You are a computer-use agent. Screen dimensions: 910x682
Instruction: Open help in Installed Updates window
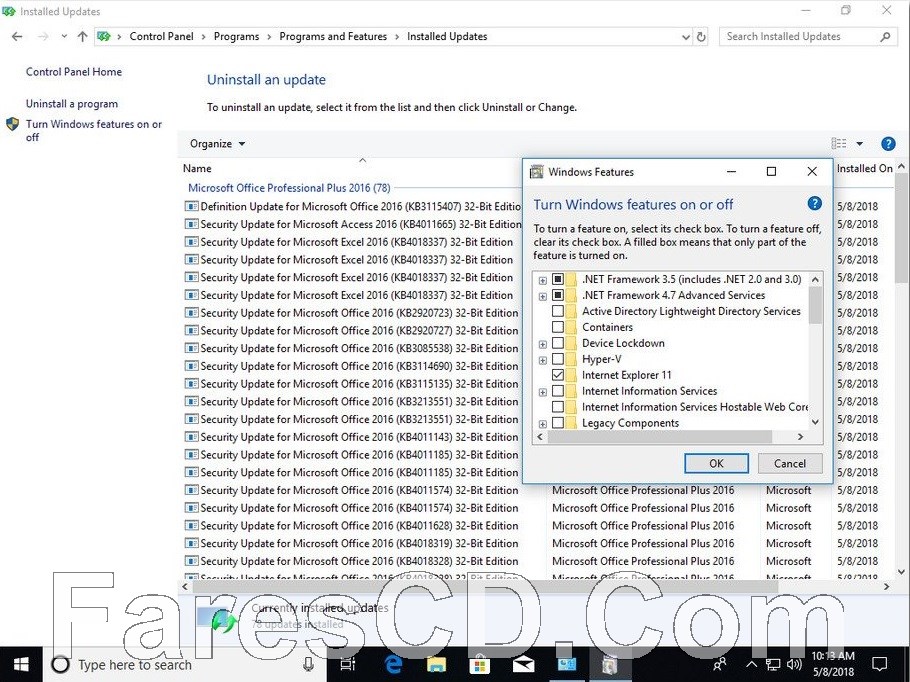click(888, 143)
